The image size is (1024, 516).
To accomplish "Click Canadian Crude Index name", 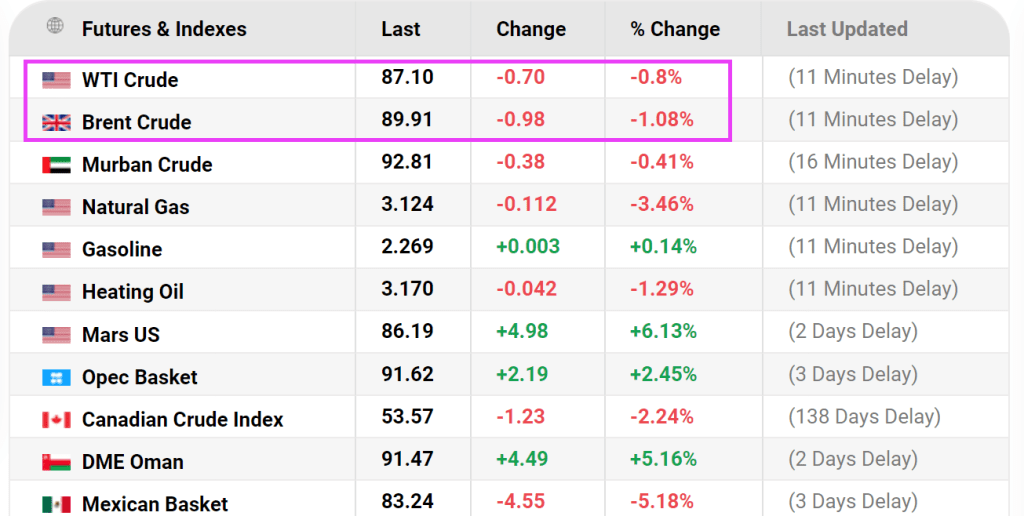I will [183, 420].
